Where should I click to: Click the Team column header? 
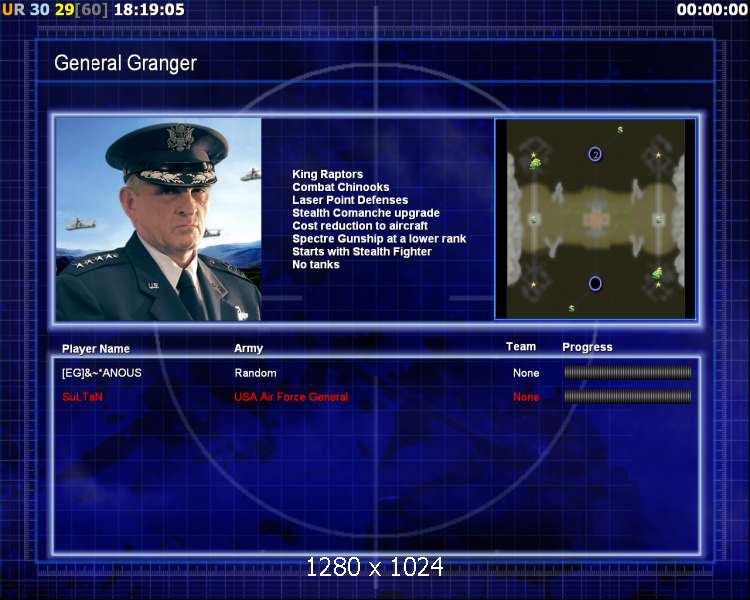[x=521, y=346]
